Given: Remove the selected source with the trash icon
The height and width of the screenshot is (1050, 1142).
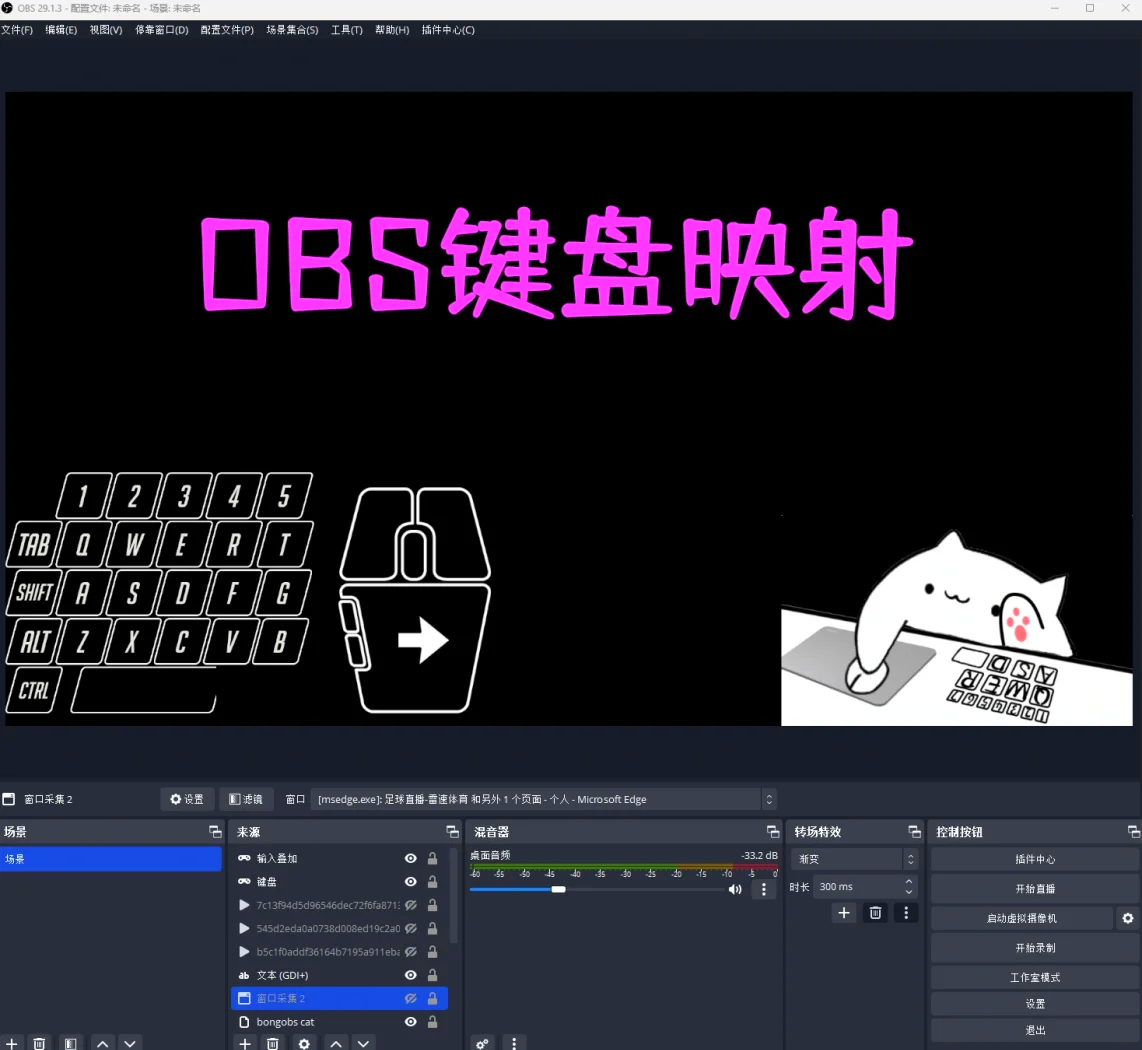Looking at the screenshot, I should coord(272,1043).
